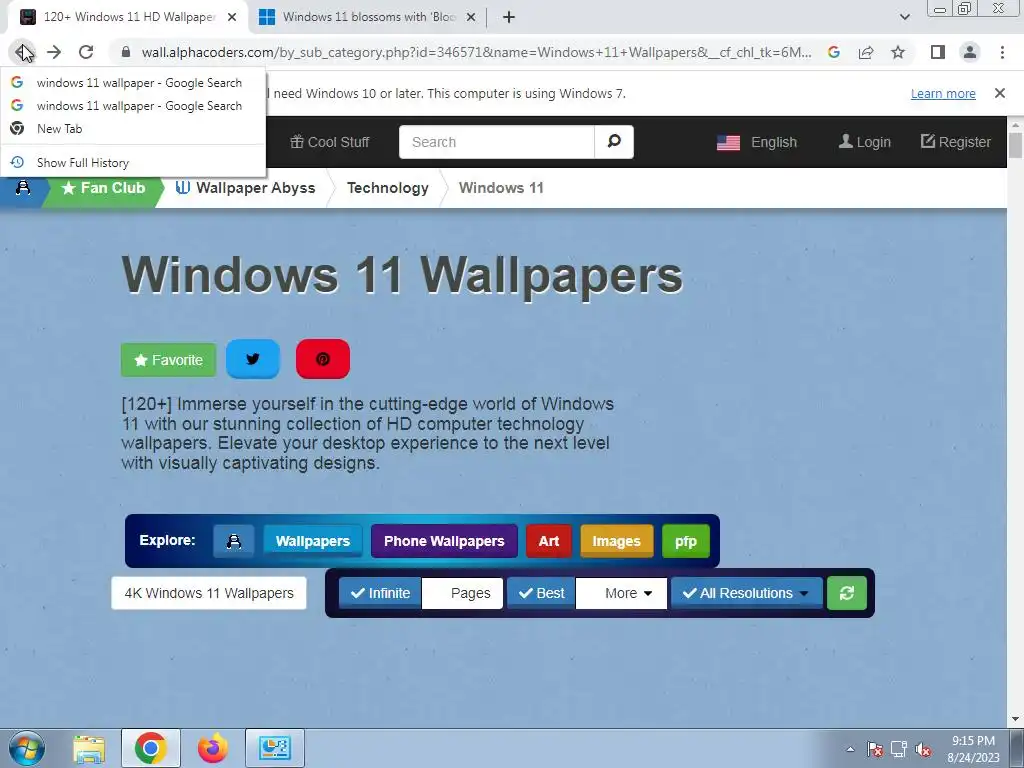Open the Register link
Image resolution: width=1024 pixels, height=768 pixels.
pyautogui.click(x=955, y=142)
